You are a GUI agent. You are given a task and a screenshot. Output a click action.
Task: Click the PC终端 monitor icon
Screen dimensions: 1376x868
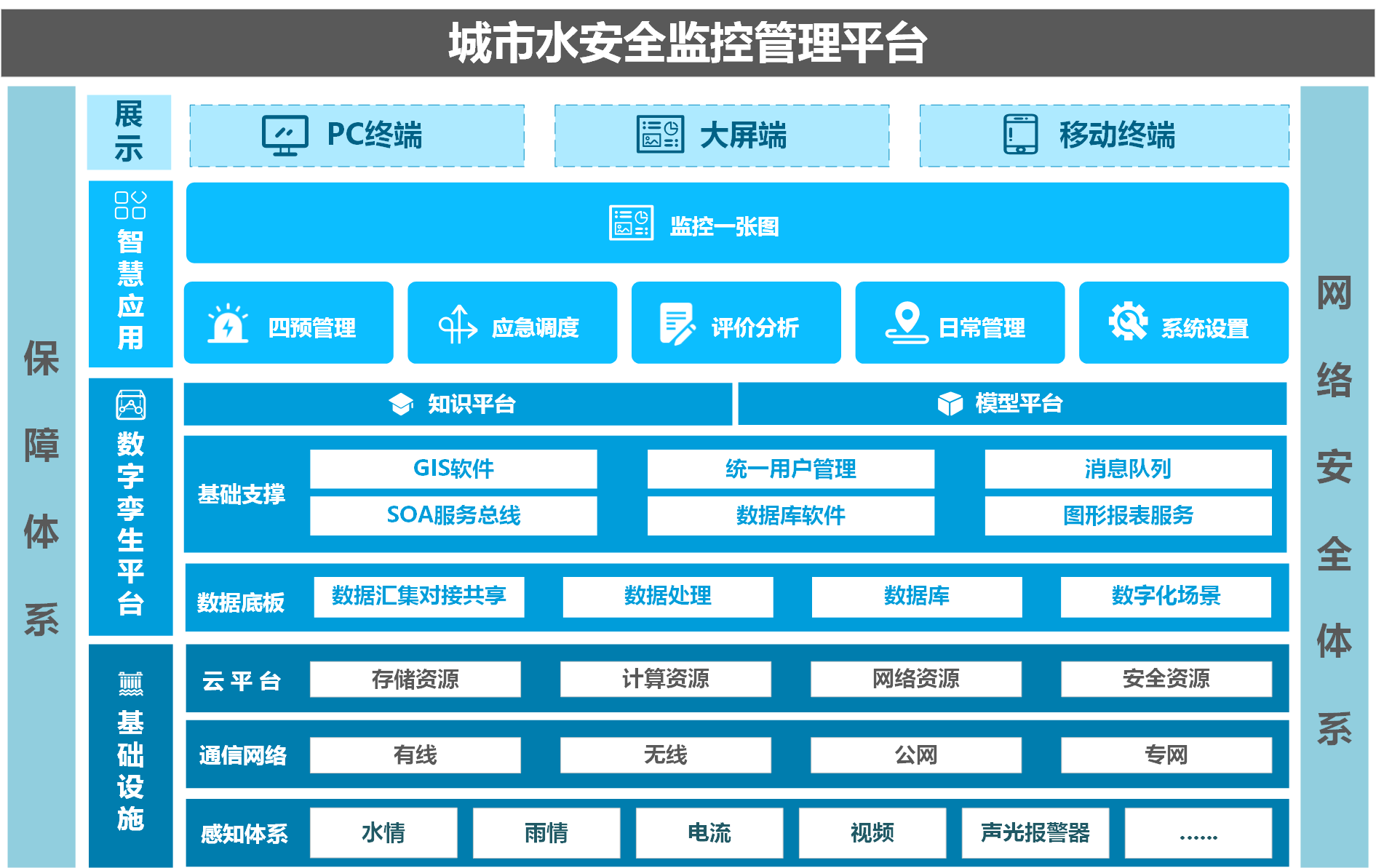point(285,135)
